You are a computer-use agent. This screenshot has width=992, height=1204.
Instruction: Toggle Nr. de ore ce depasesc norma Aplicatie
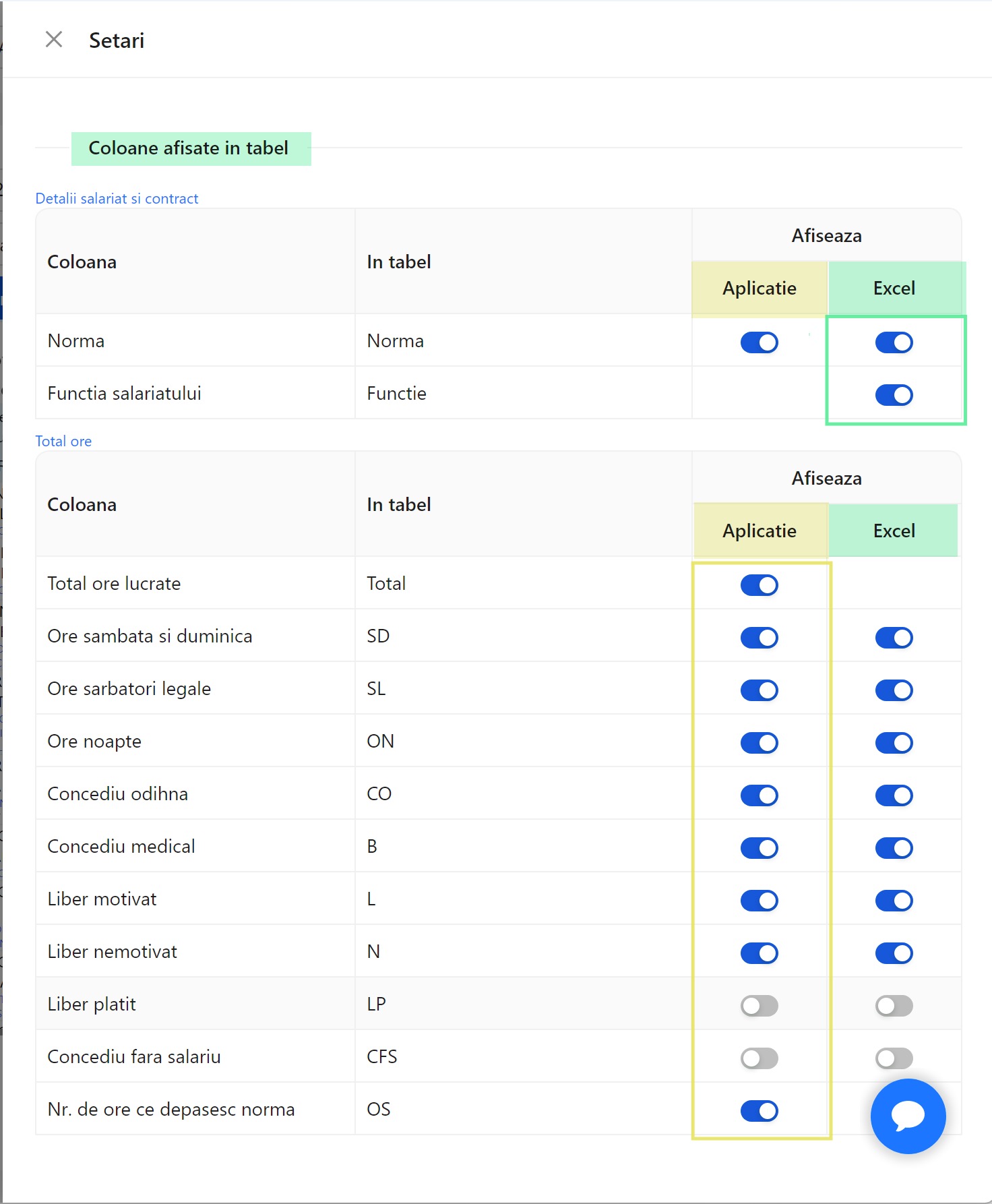pyautogui.click(x=759, y=1111)
